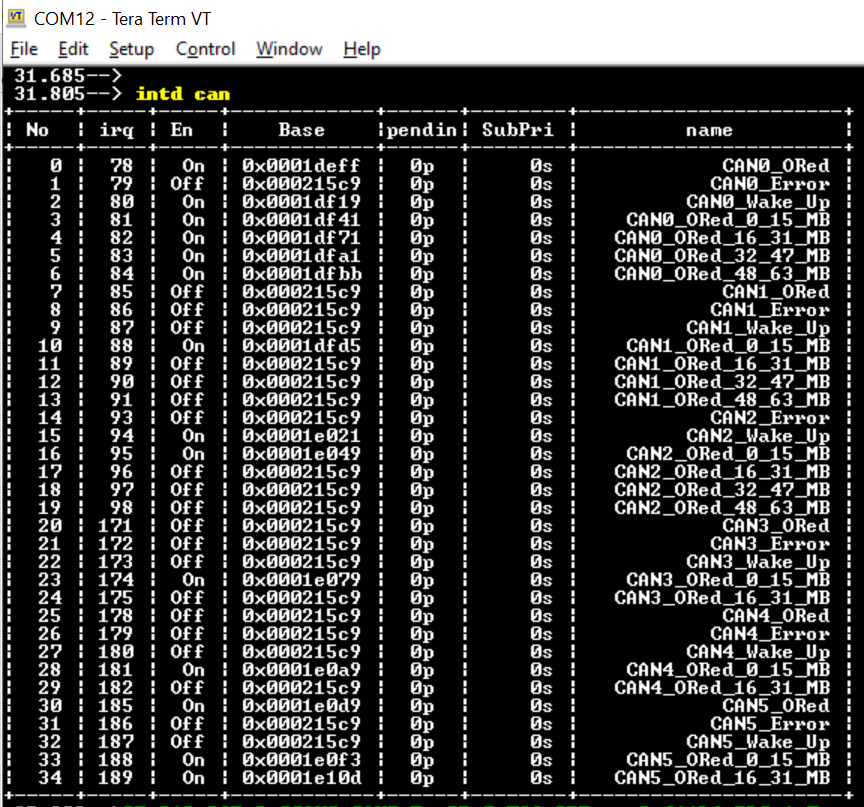Click the 'intd can' command text

[x=183, y=94]
